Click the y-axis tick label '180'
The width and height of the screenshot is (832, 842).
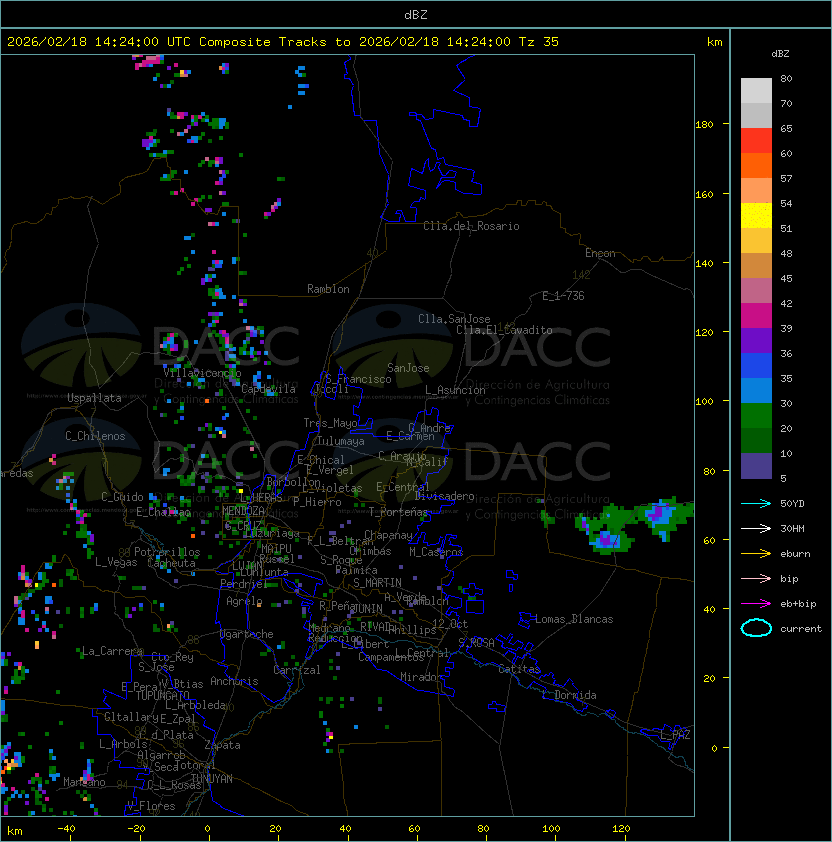704,125
